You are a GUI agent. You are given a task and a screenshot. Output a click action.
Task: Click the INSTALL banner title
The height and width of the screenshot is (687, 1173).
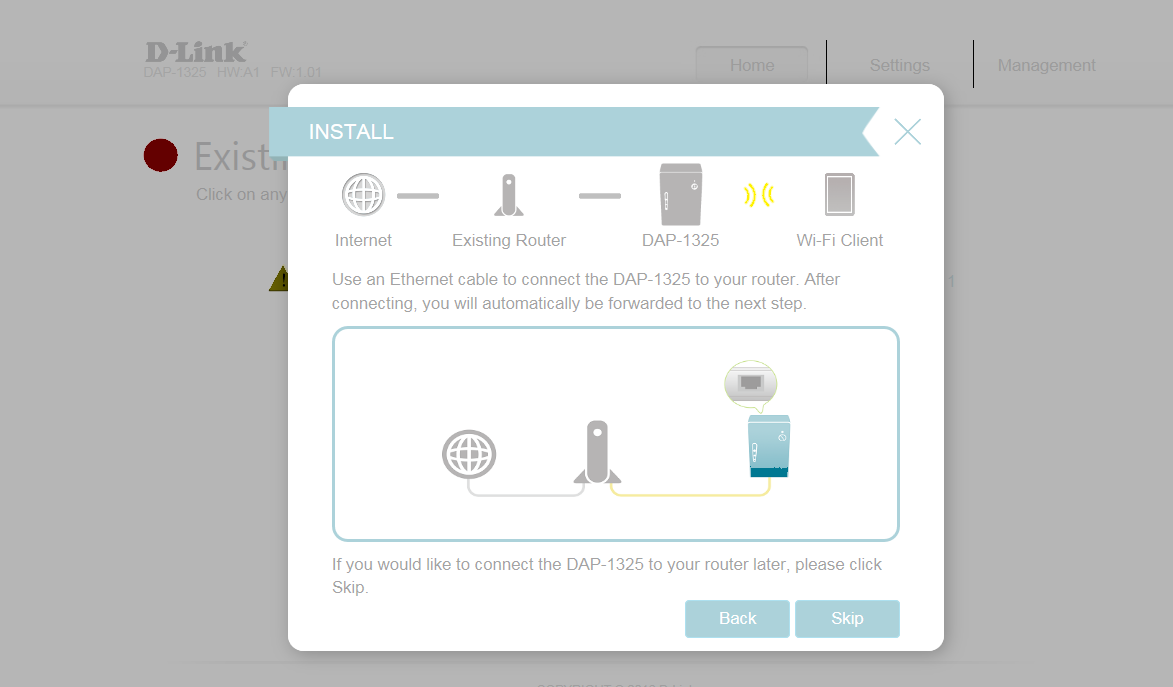351,132
